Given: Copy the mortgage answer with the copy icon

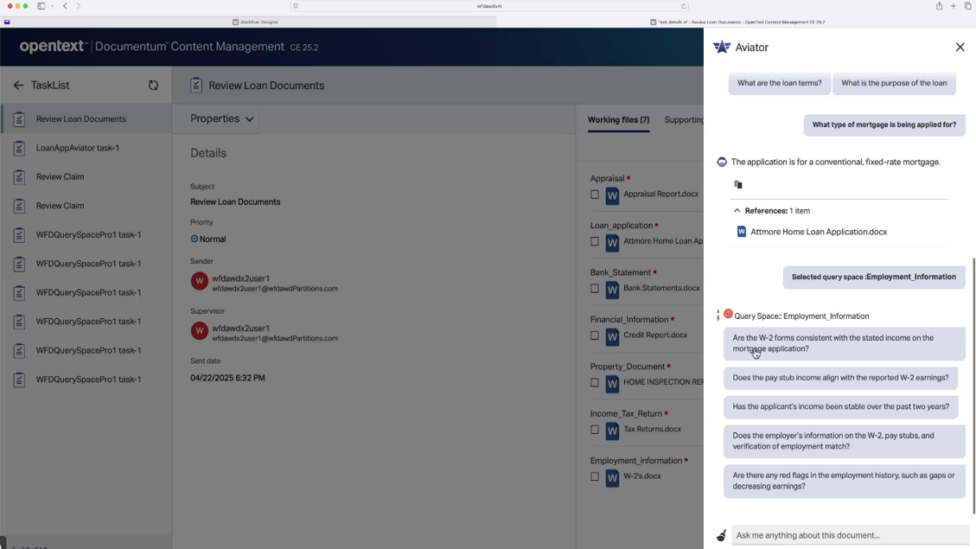Looking at the screenshot, I should [738, 184].
